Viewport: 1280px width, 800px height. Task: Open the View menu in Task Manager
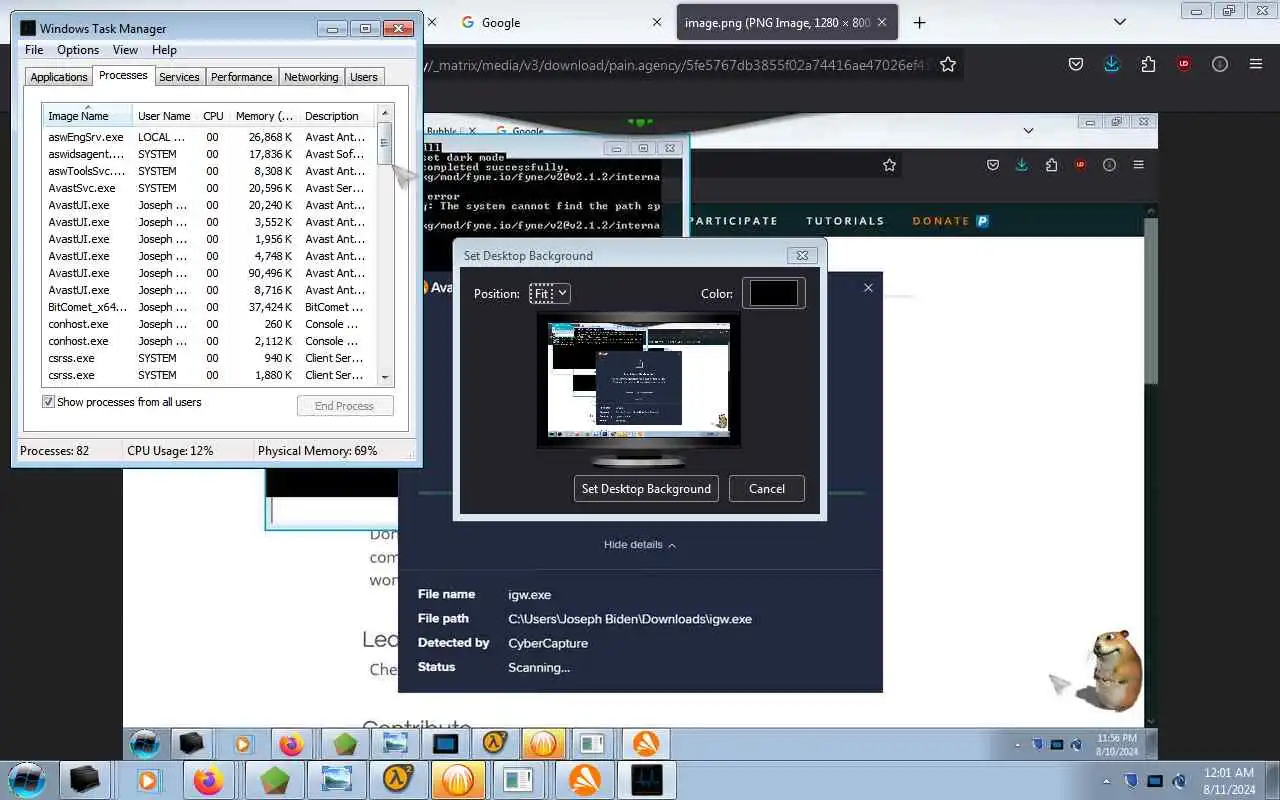pyautogui.click(x=125, y=50)
